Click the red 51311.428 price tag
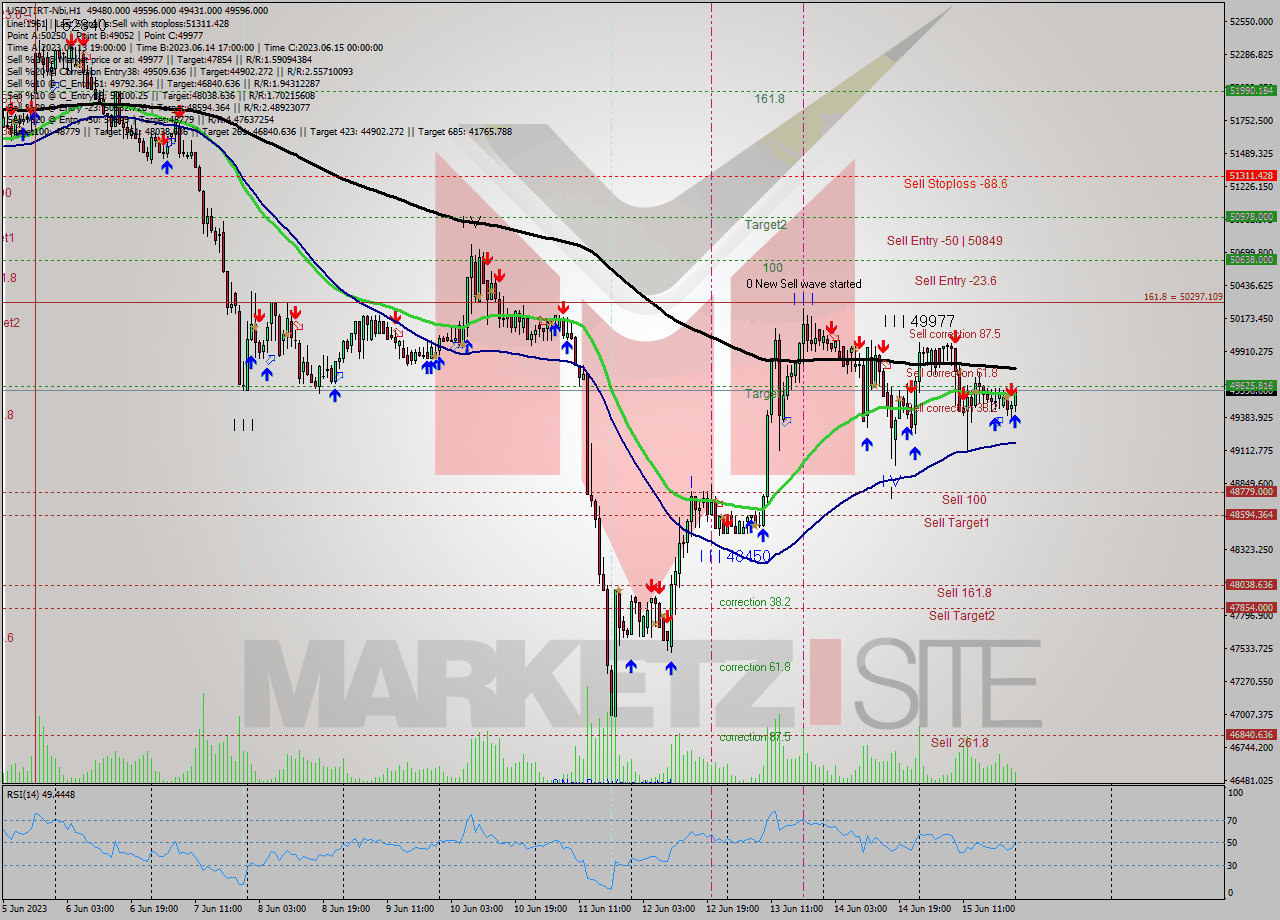The image size is (1280, 920). pyautogui.click(x=1250, y=175)
